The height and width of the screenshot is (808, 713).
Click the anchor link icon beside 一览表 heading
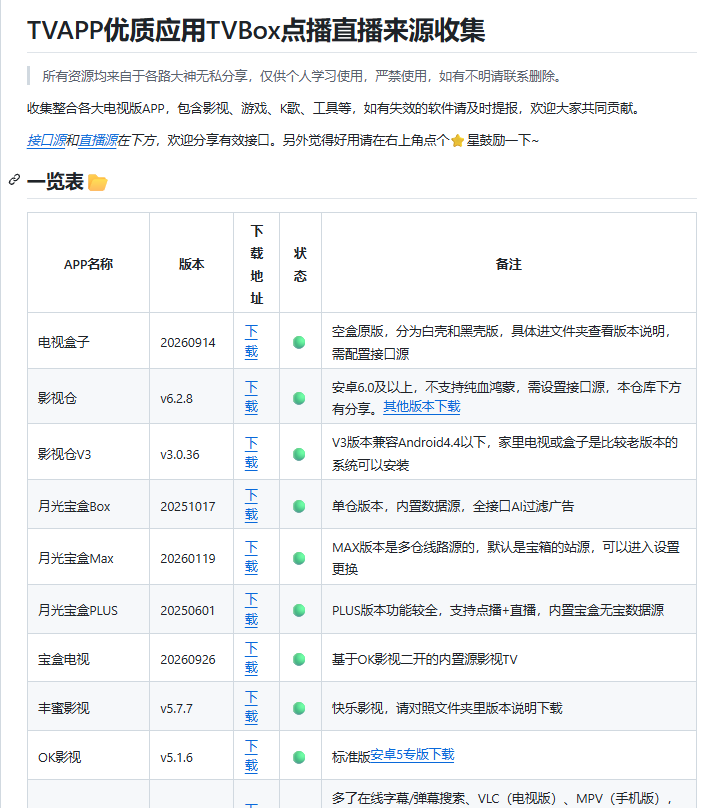click(x=14, y=180)
